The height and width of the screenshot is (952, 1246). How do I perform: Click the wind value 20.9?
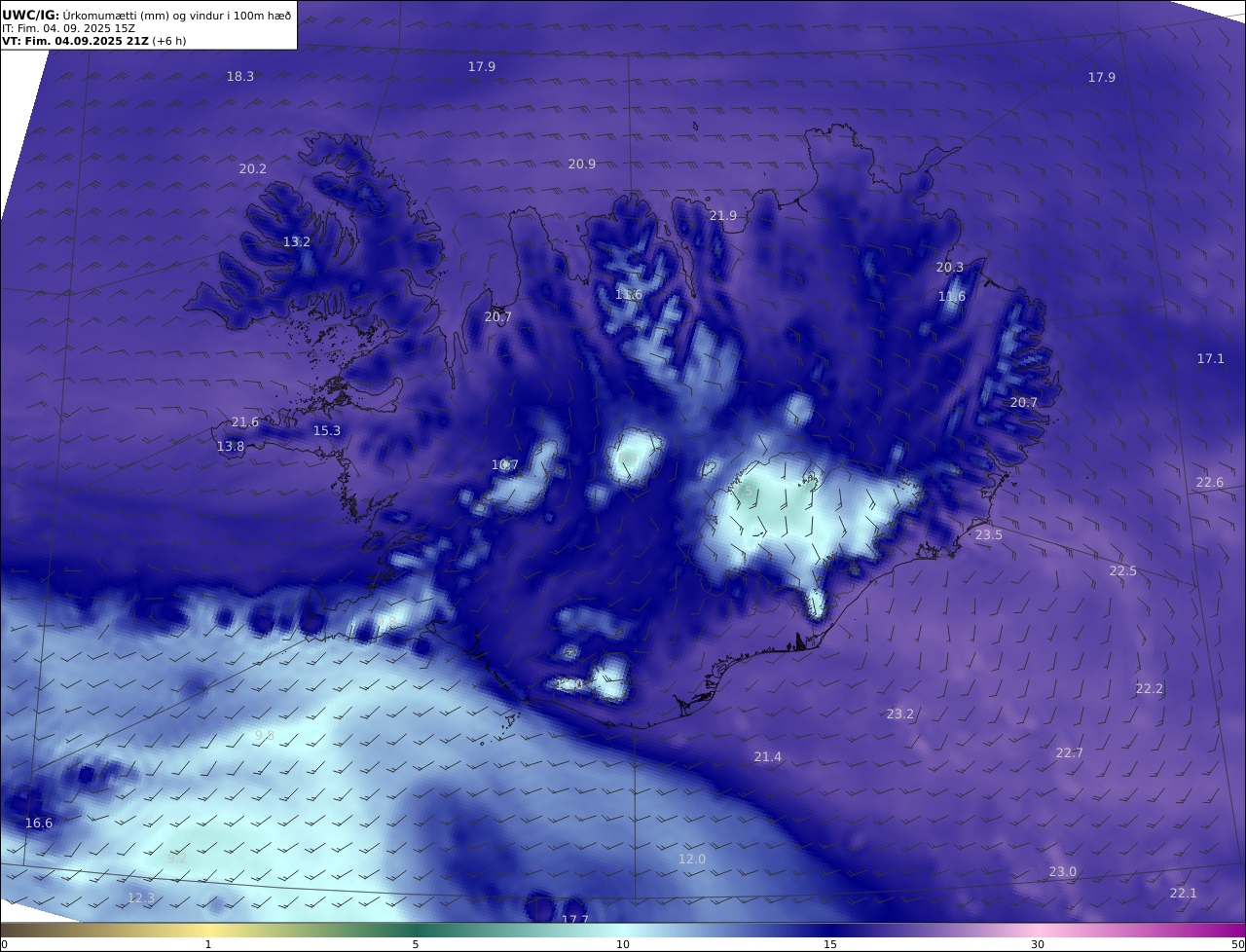tap(582, 164)
